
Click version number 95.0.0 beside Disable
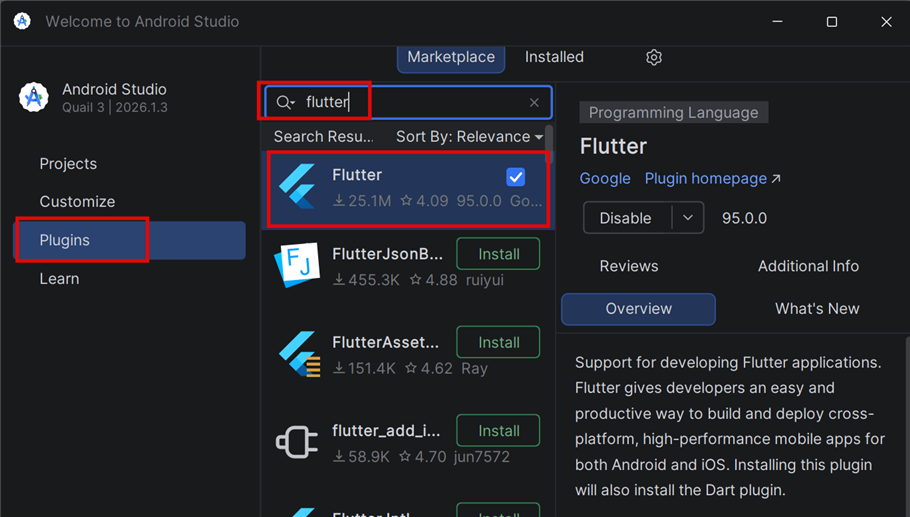click(x=744, y=218)
